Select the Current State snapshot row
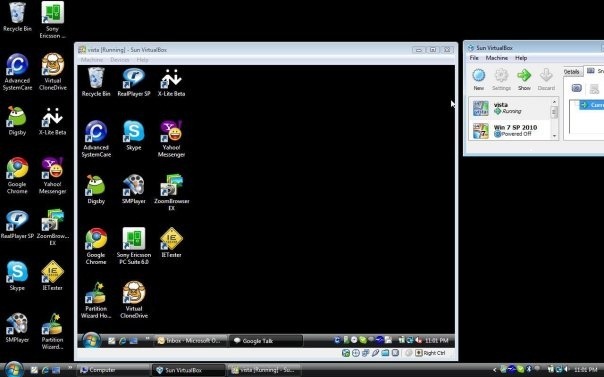 point(592,105)
